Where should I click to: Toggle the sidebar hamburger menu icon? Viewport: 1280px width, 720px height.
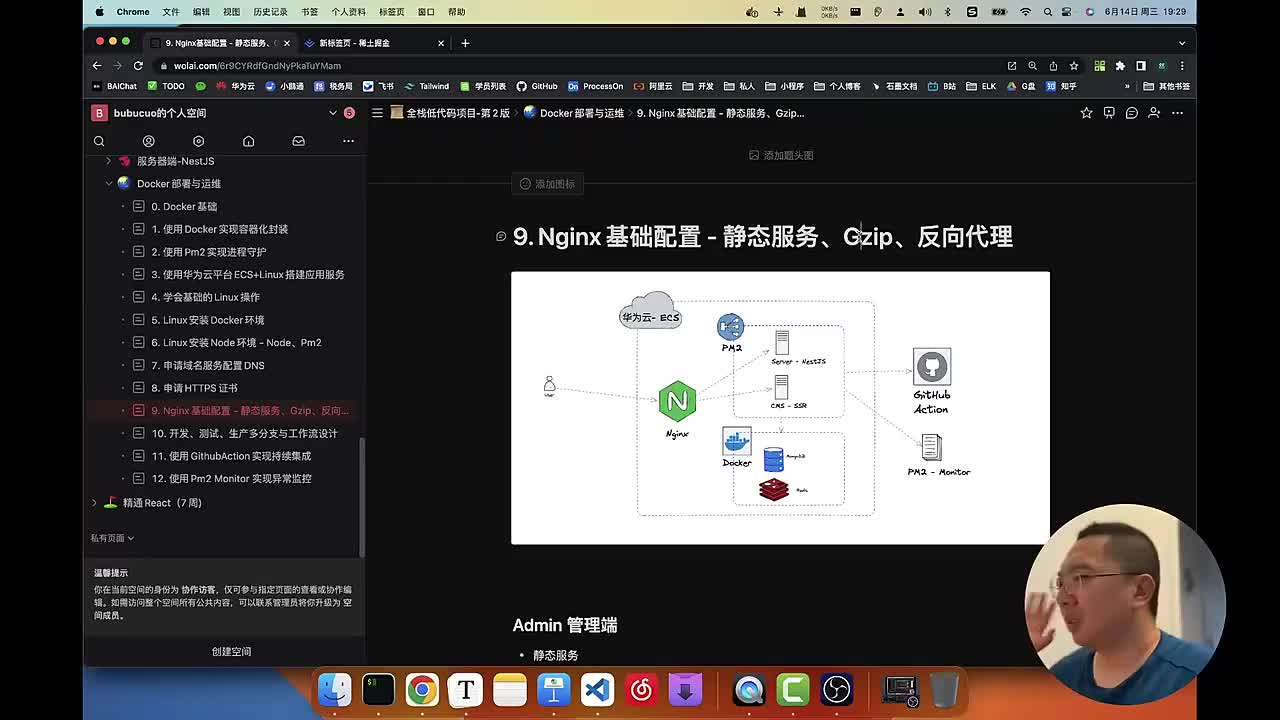(377, 113)
